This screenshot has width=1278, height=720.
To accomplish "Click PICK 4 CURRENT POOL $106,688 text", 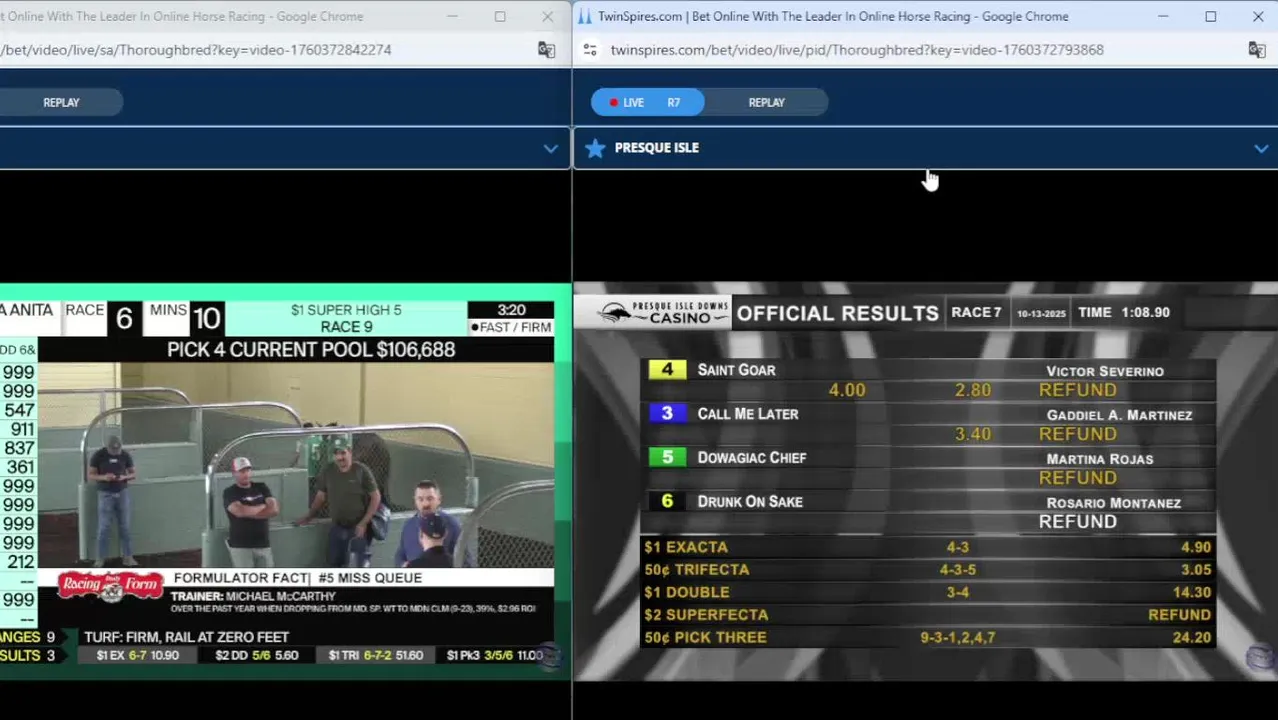I will tap(310, 350).
